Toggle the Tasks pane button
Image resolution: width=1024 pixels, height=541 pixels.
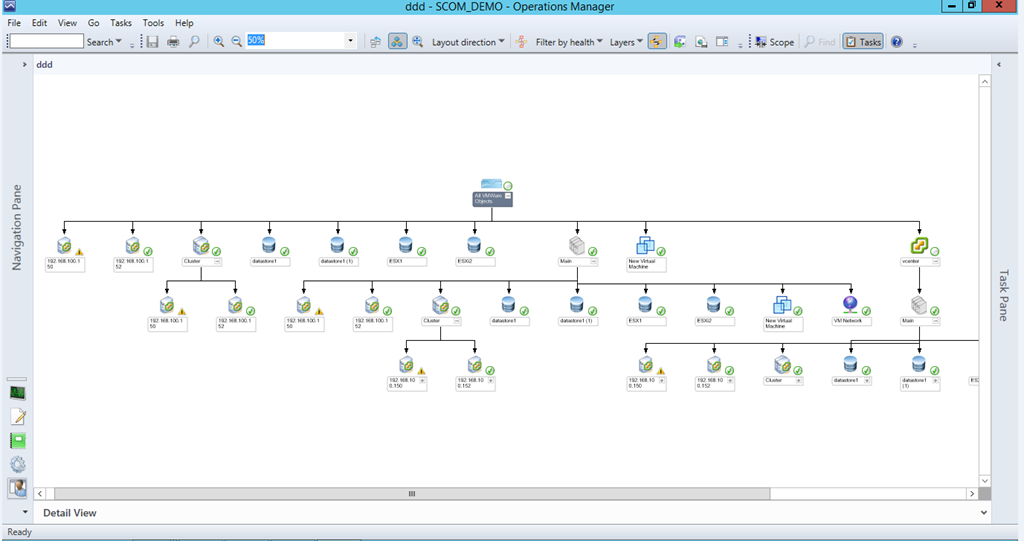point(863,42)
